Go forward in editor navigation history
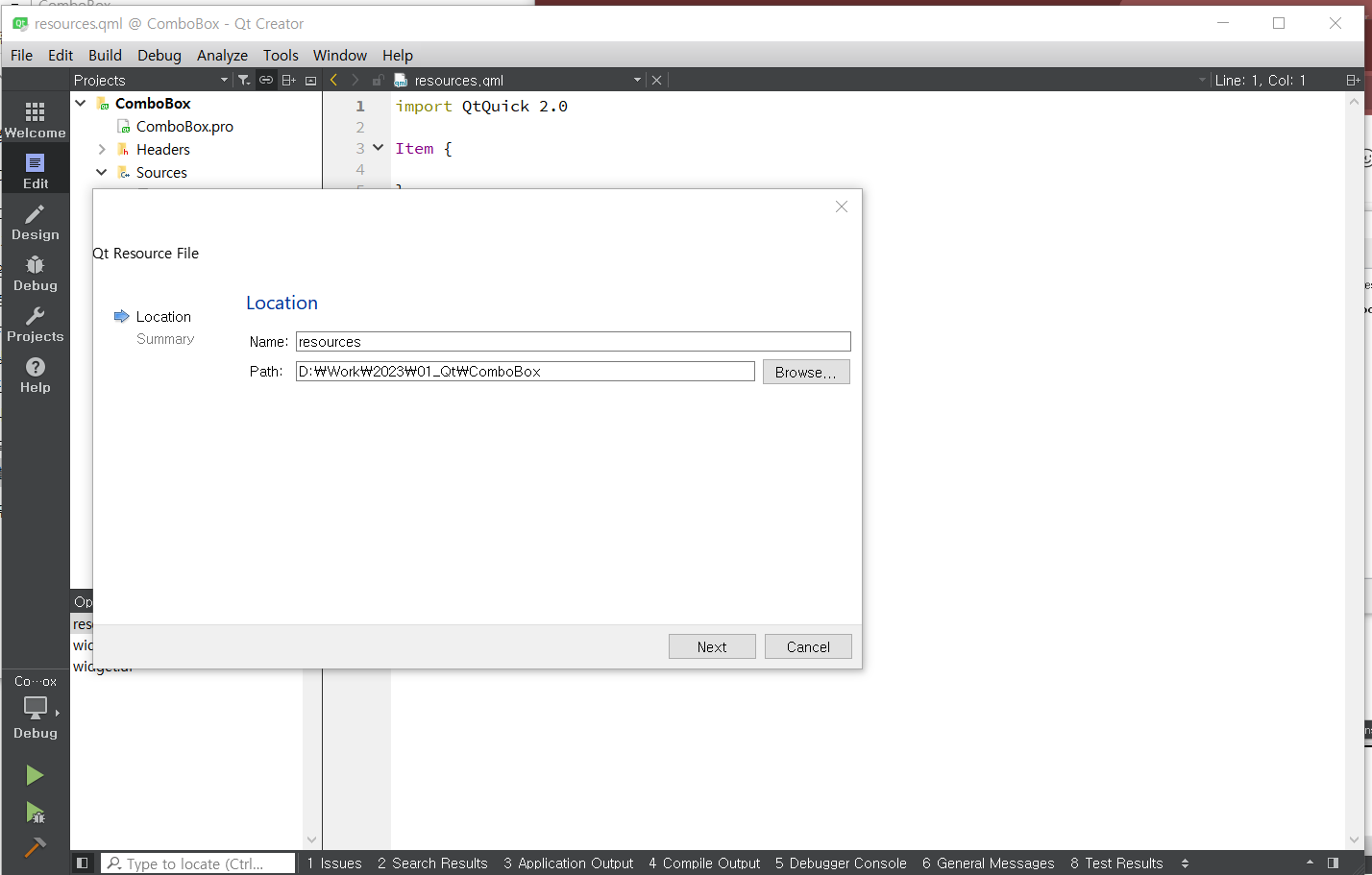1372x875 pixels. [x=355, y=80]
